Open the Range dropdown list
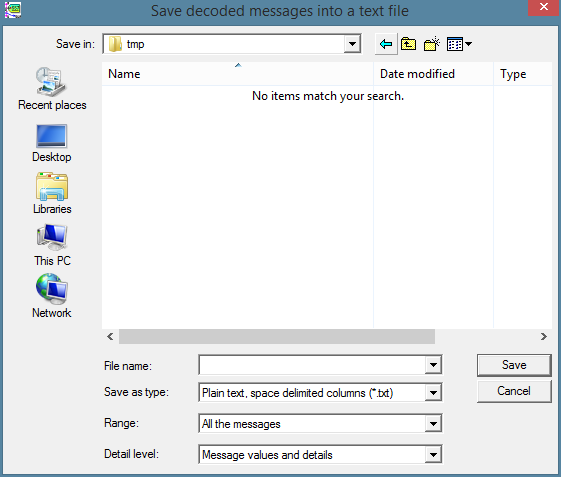 (433, 424)
